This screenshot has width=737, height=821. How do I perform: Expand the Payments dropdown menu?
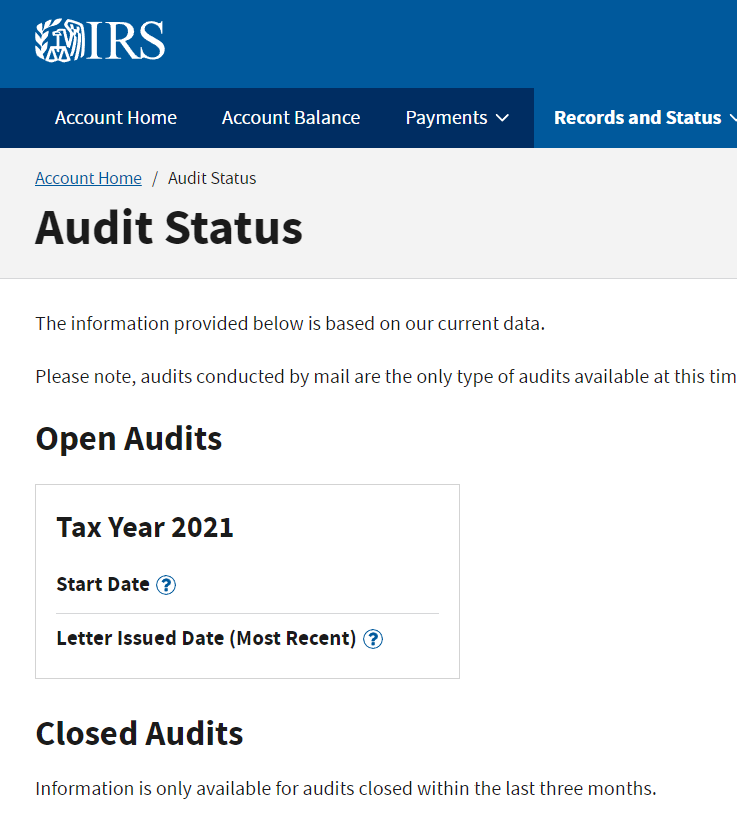[457, 118]
